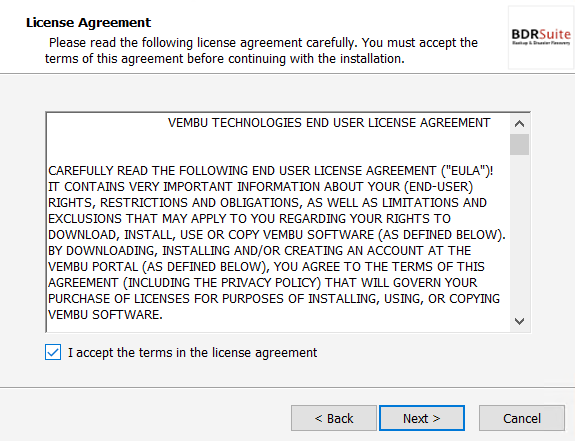
Task: Click the empty scrollbar track below the thumb
Action: coord(519,234)
